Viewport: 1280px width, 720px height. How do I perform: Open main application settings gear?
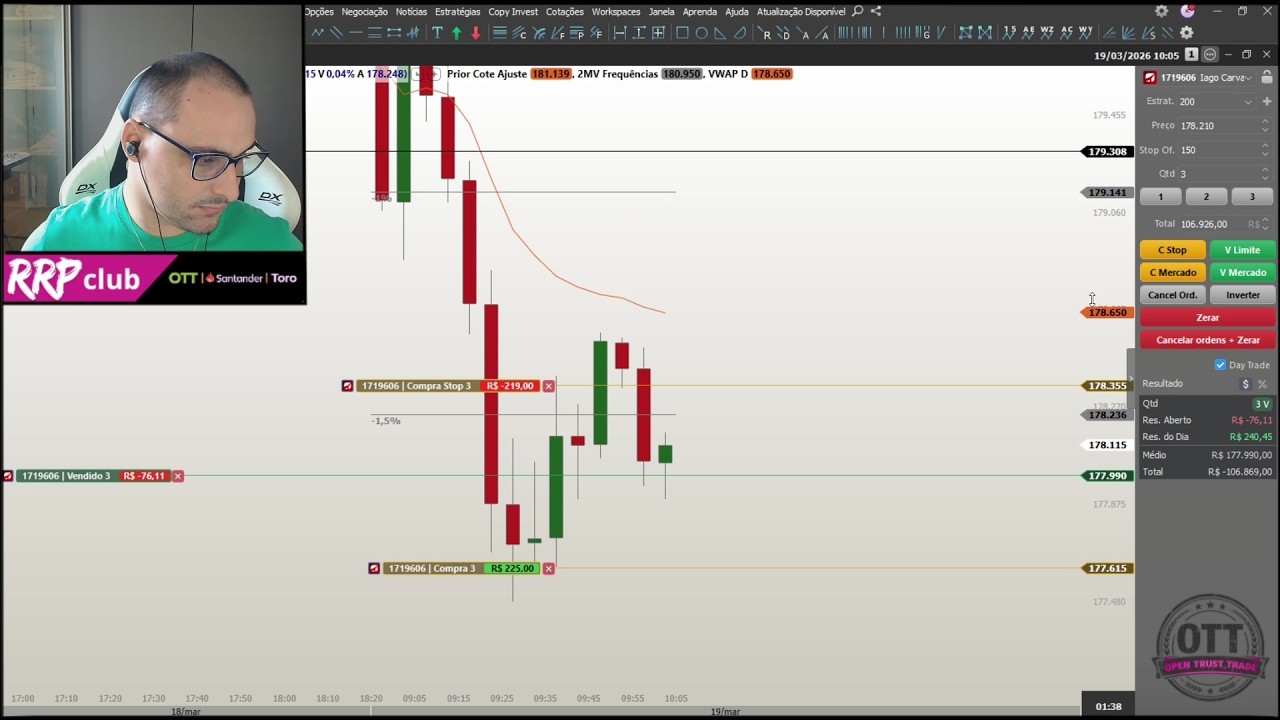click(x=1161, y=11)
